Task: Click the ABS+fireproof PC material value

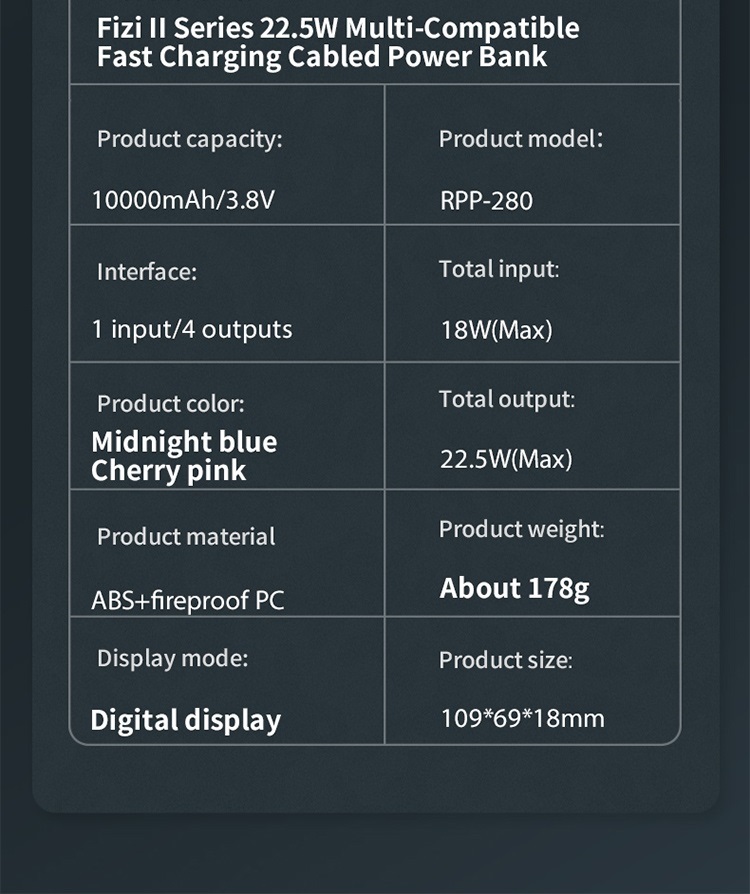Action: pyautogui.click(x=188, y=600)
